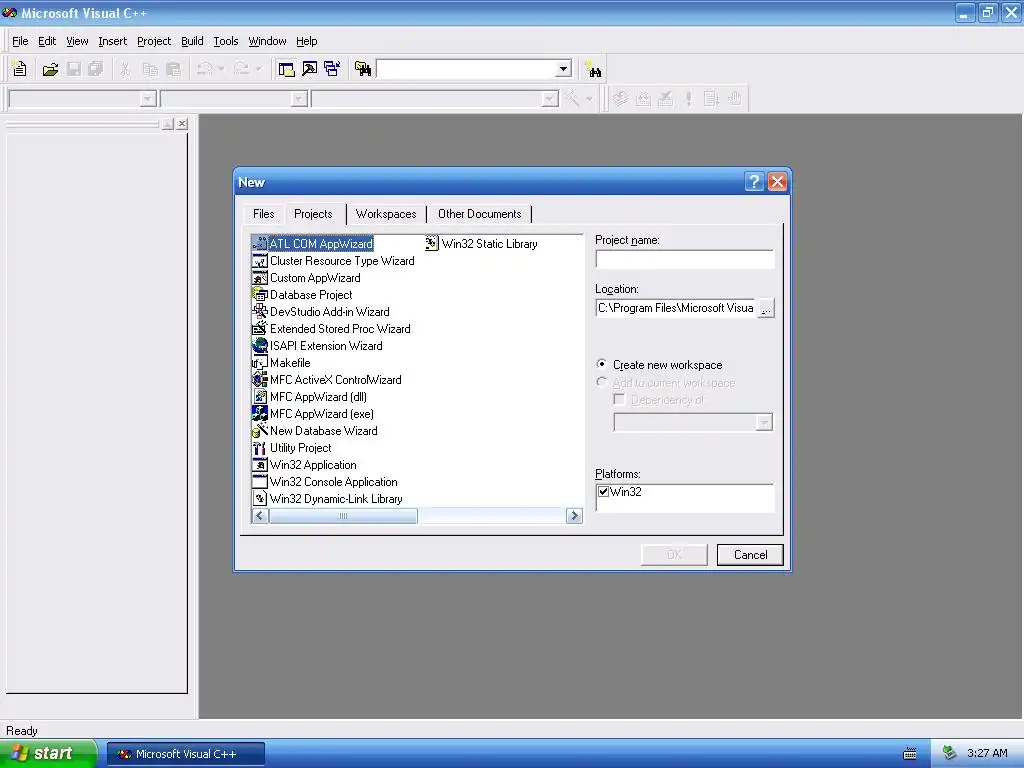
Task: Select Extended Stored Proc Wizard
Action: [x=331, y=328]
